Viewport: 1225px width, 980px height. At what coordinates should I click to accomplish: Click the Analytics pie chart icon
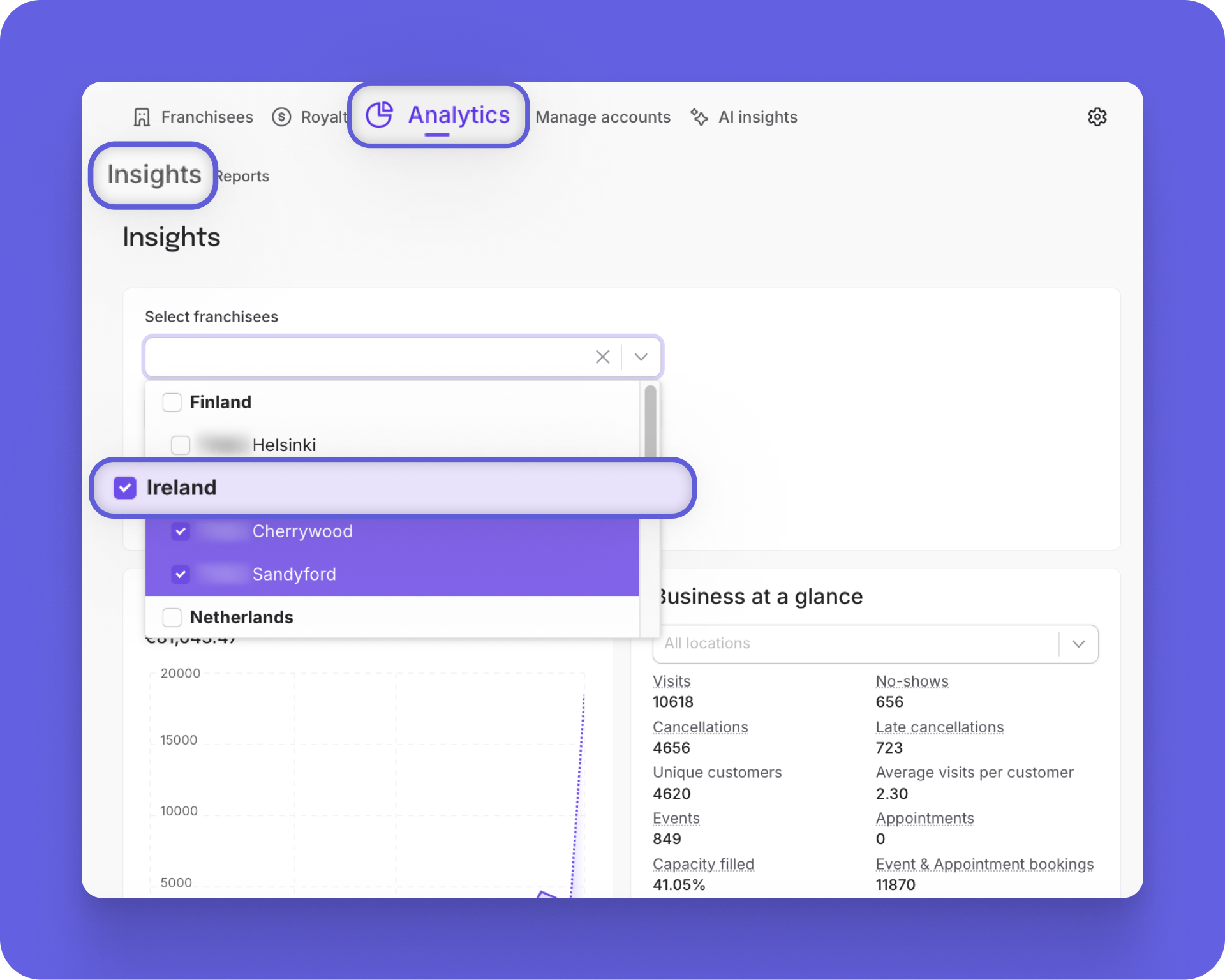(380, 115)
